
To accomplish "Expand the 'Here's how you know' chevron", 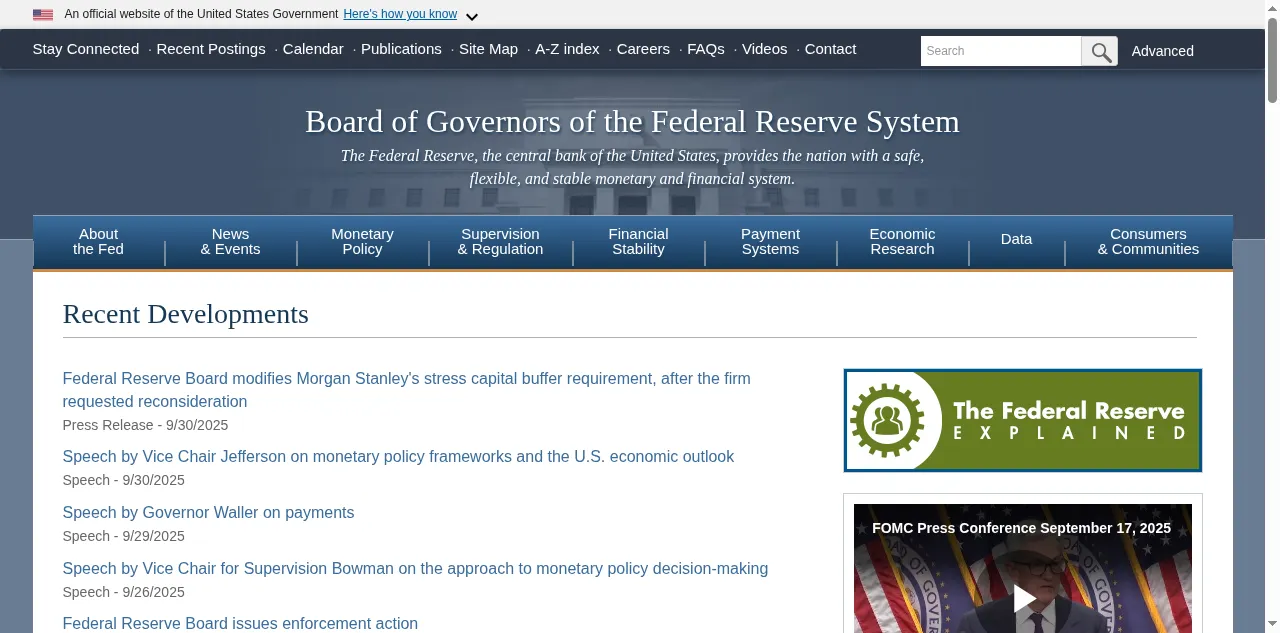I will (x=472, y=17).
